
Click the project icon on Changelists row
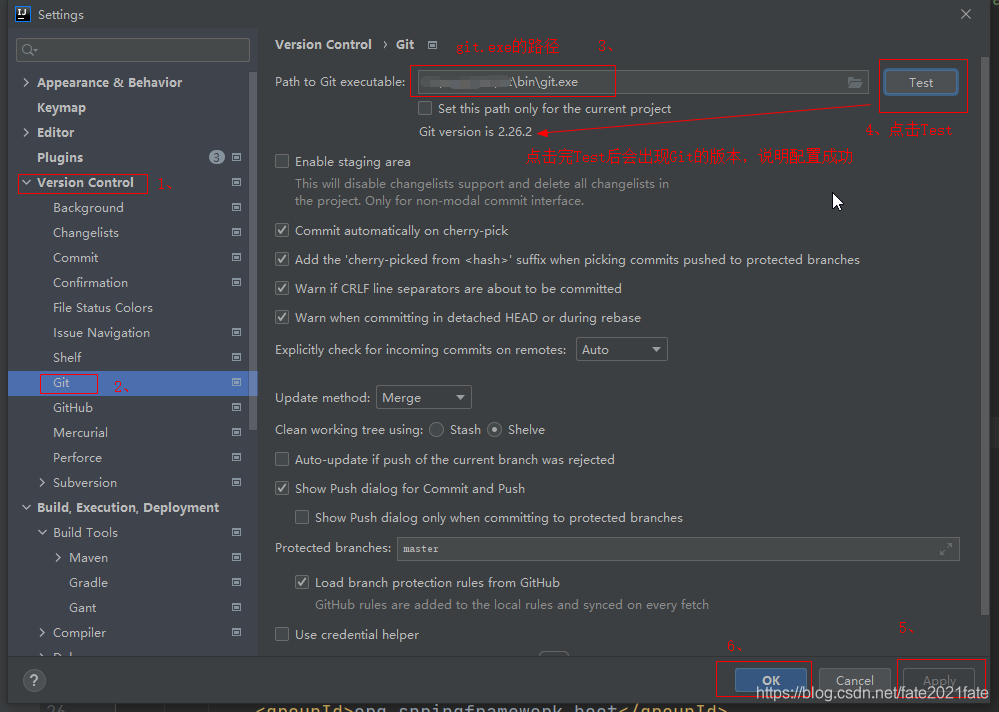pos(236,232)
